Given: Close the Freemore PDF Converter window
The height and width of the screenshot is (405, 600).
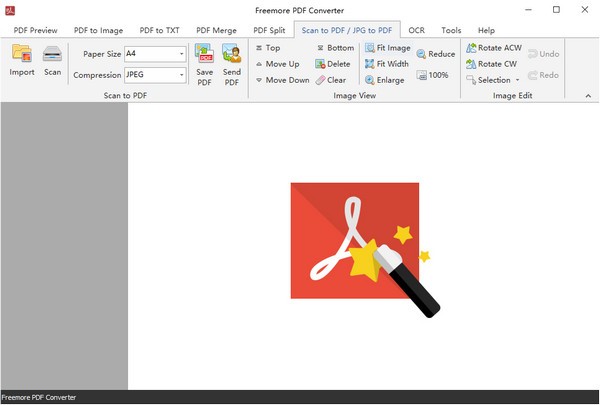Looking at the screenshot, I should point(585,10).
